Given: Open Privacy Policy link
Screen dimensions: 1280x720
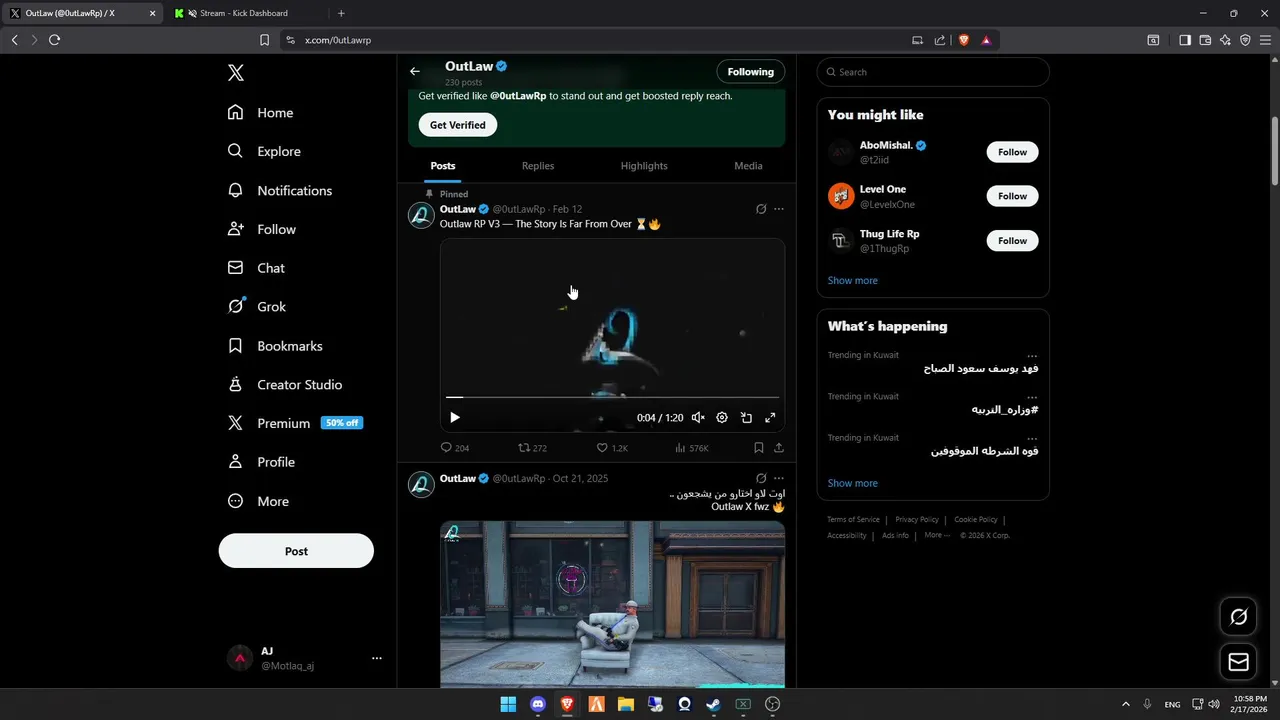Looking at the screenshot, I should (x=917, y=520).
